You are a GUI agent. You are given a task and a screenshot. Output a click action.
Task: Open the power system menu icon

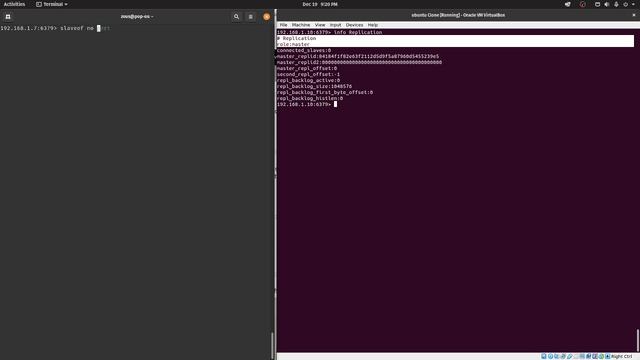pos(625,4)
